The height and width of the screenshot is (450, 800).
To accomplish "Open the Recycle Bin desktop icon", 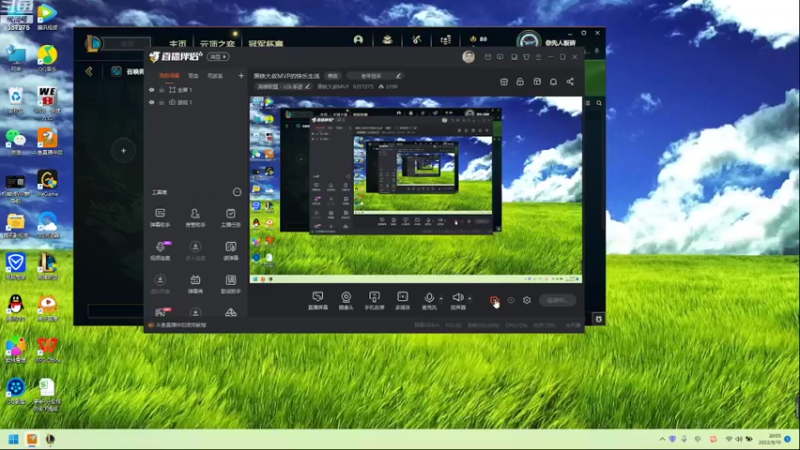I will (x=16, y=100).
